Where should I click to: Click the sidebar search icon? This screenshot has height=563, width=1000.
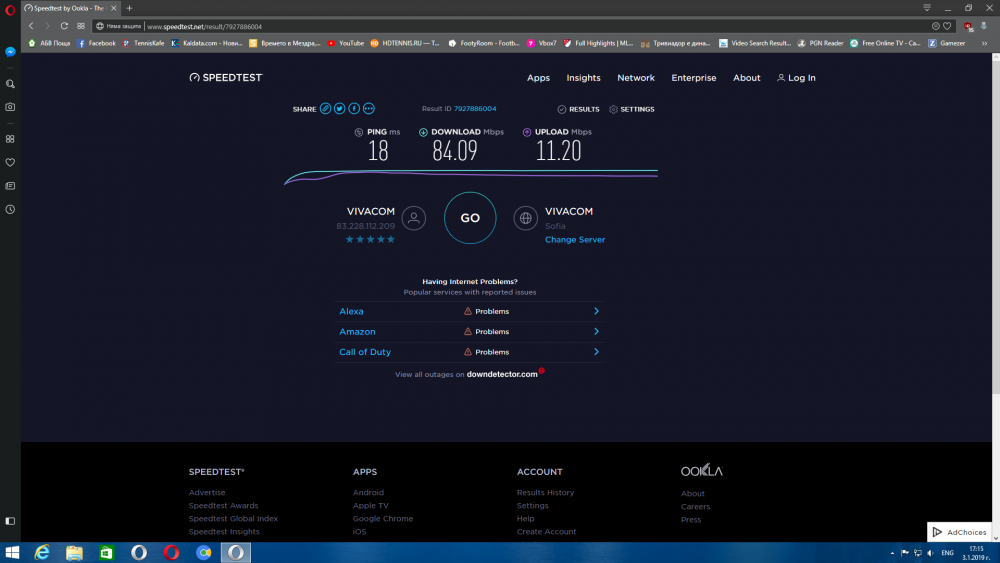(10, 84)
